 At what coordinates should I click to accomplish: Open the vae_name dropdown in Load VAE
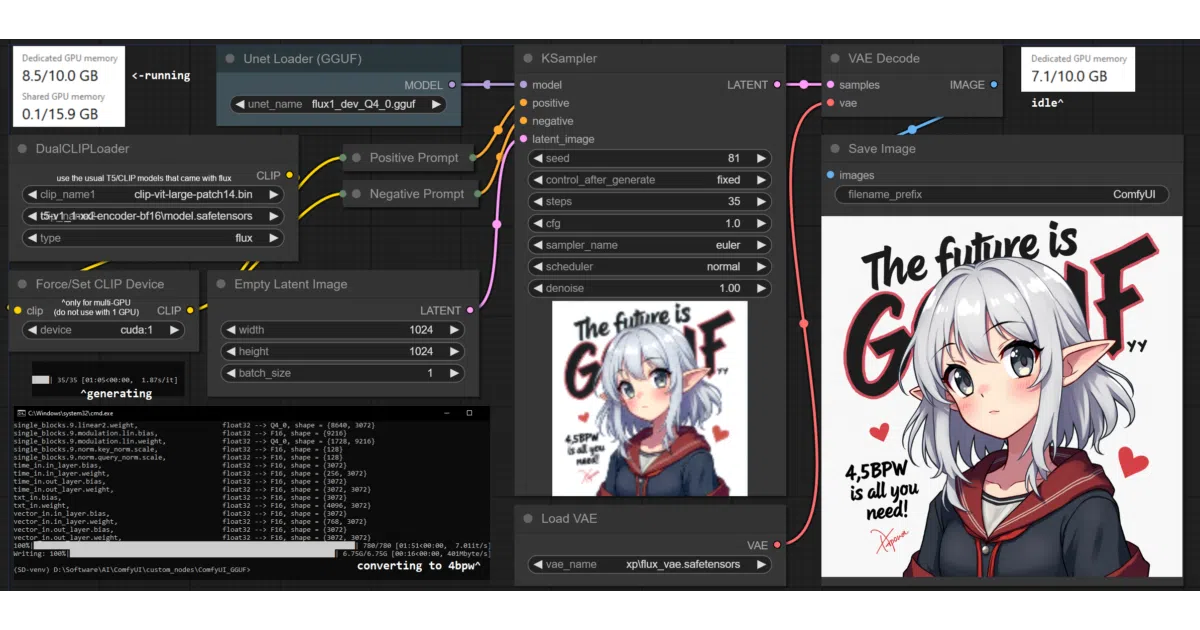tap(650, 564)
